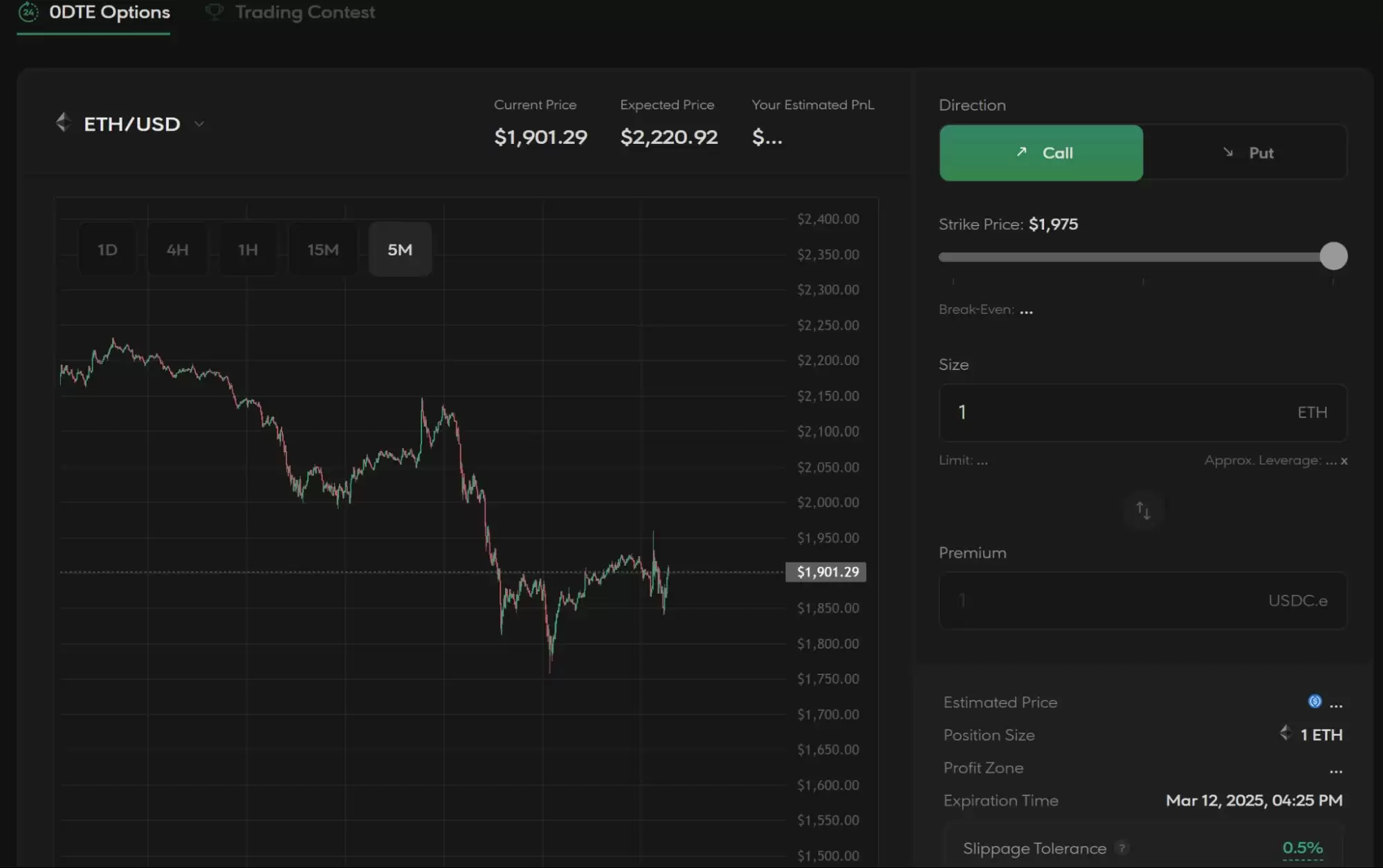The width and height of the screenshot is (1383, 868).
Task: Click the Ethereum logo beside ETH/USD
Action: click(x=63, y=123)
